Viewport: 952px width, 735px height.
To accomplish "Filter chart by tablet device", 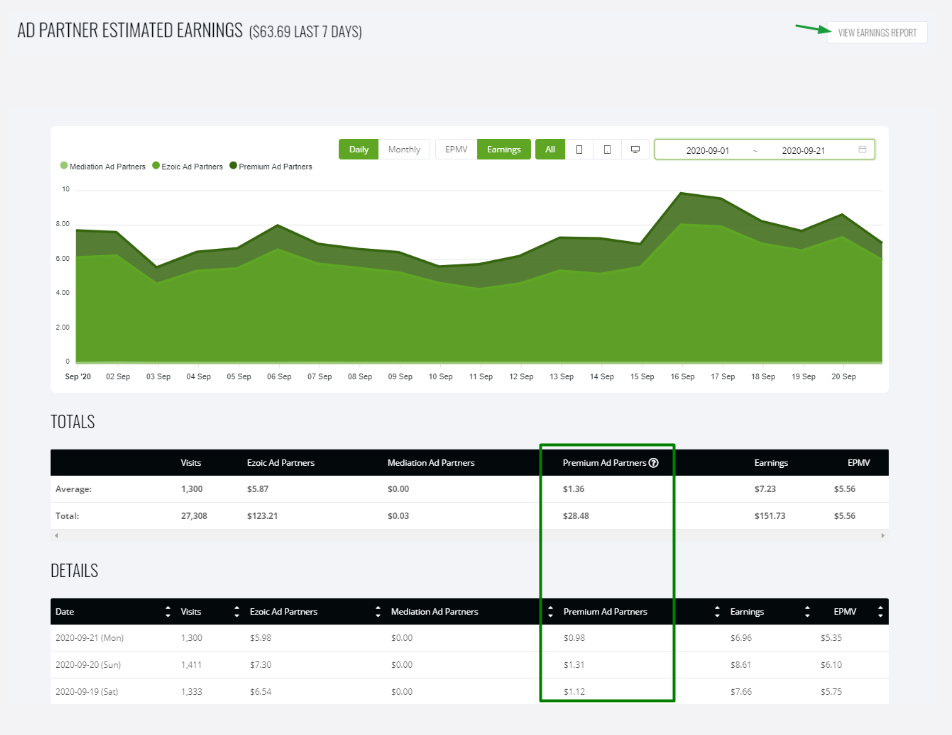I will (x=607, y=150).
